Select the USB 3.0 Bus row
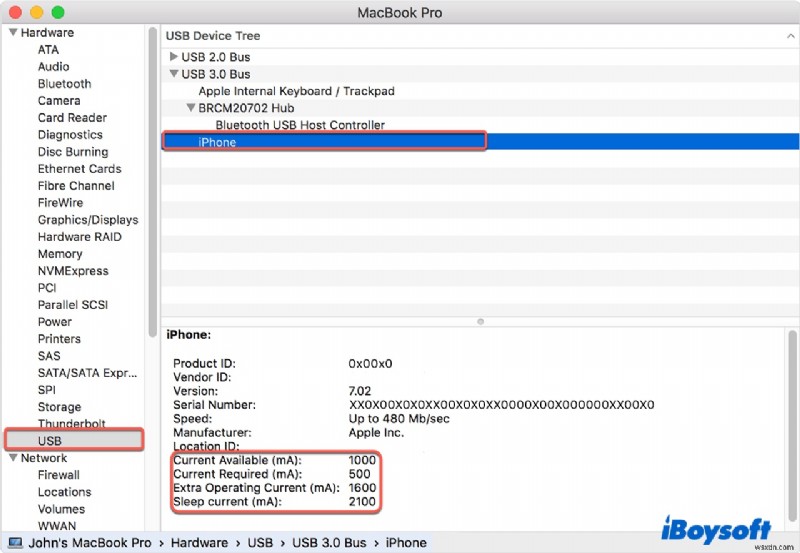The width and height of the screenshot is (800, 553). pyautogui.click(x=480, y=74)
